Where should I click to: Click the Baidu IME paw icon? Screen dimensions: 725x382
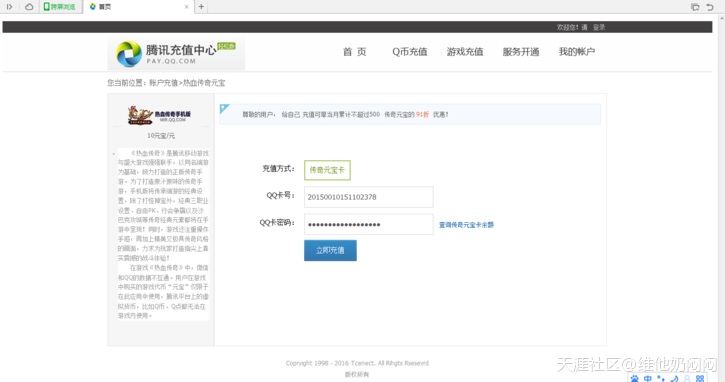tap(635, 379)
